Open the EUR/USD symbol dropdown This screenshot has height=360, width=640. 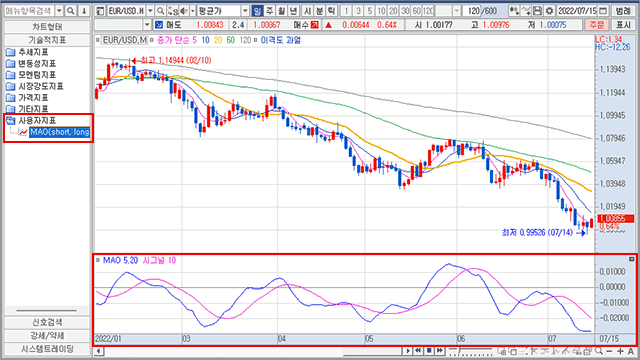(x=150, y=11)
